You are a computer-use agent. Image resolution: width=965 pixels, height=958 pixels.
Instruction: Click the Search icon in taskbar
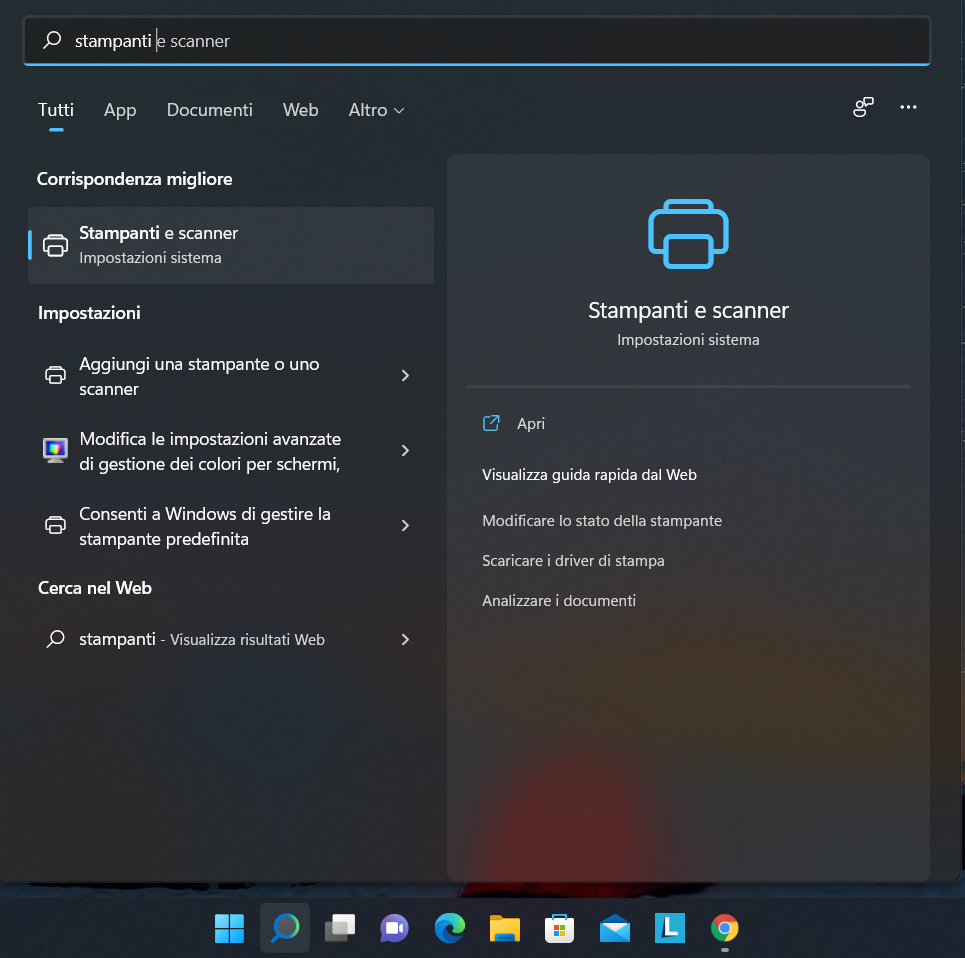tap(285, 928)
